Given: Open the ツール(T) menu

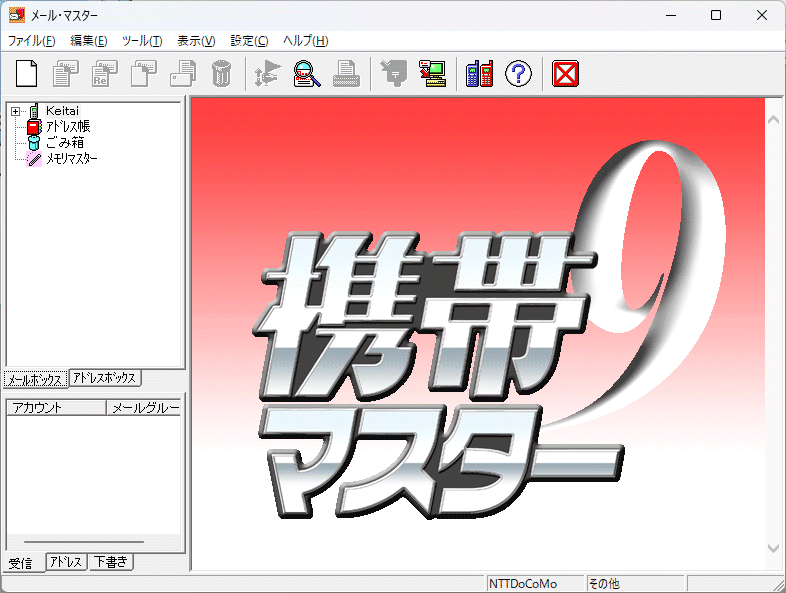Looking at the screenshot, I should click(x=142, y=41).
